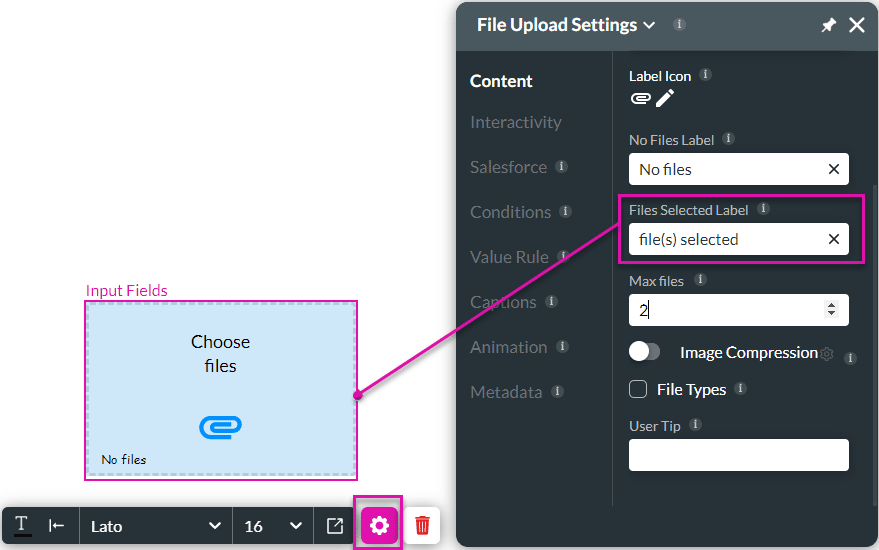Clear the No Files Label field
Screen dimensions: 879x550
pyautogui.click(x=834, y=169)
